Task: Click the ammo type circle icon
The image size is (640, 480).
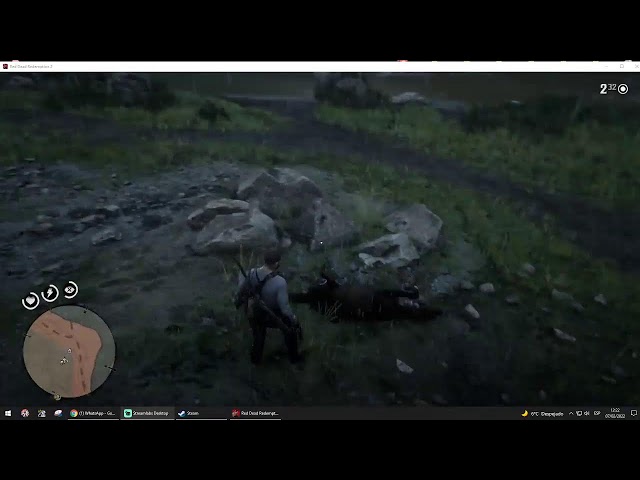Action: coord(623,89)
